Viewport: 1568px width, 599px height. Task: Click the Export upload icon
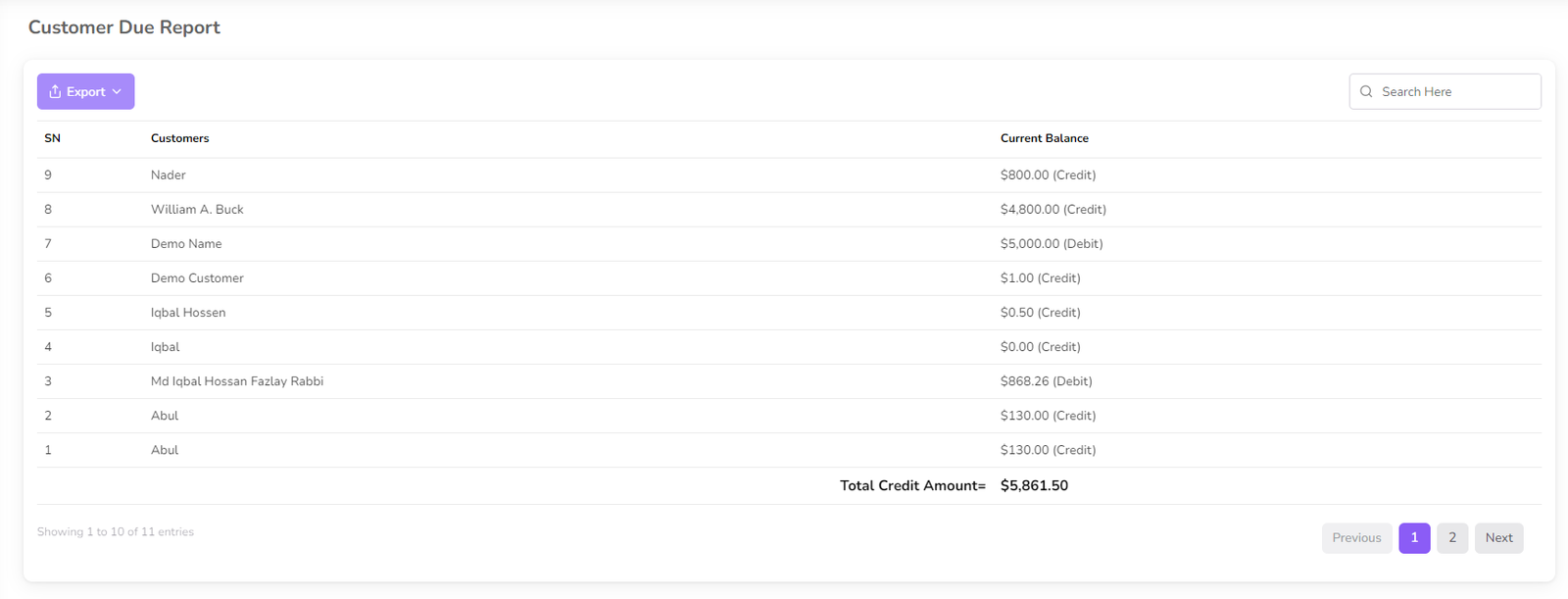55,91
